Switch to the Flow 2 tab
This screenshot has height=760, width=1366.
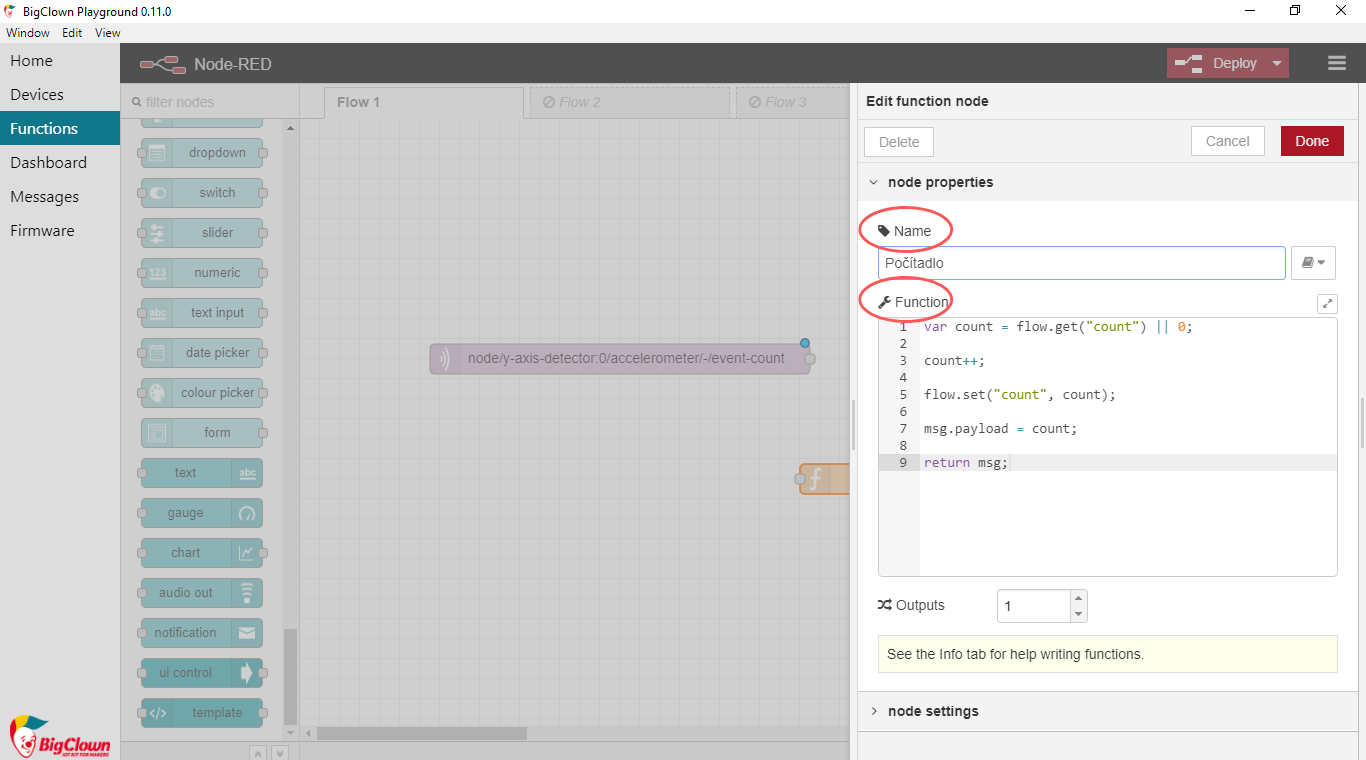tap(630, 102)
